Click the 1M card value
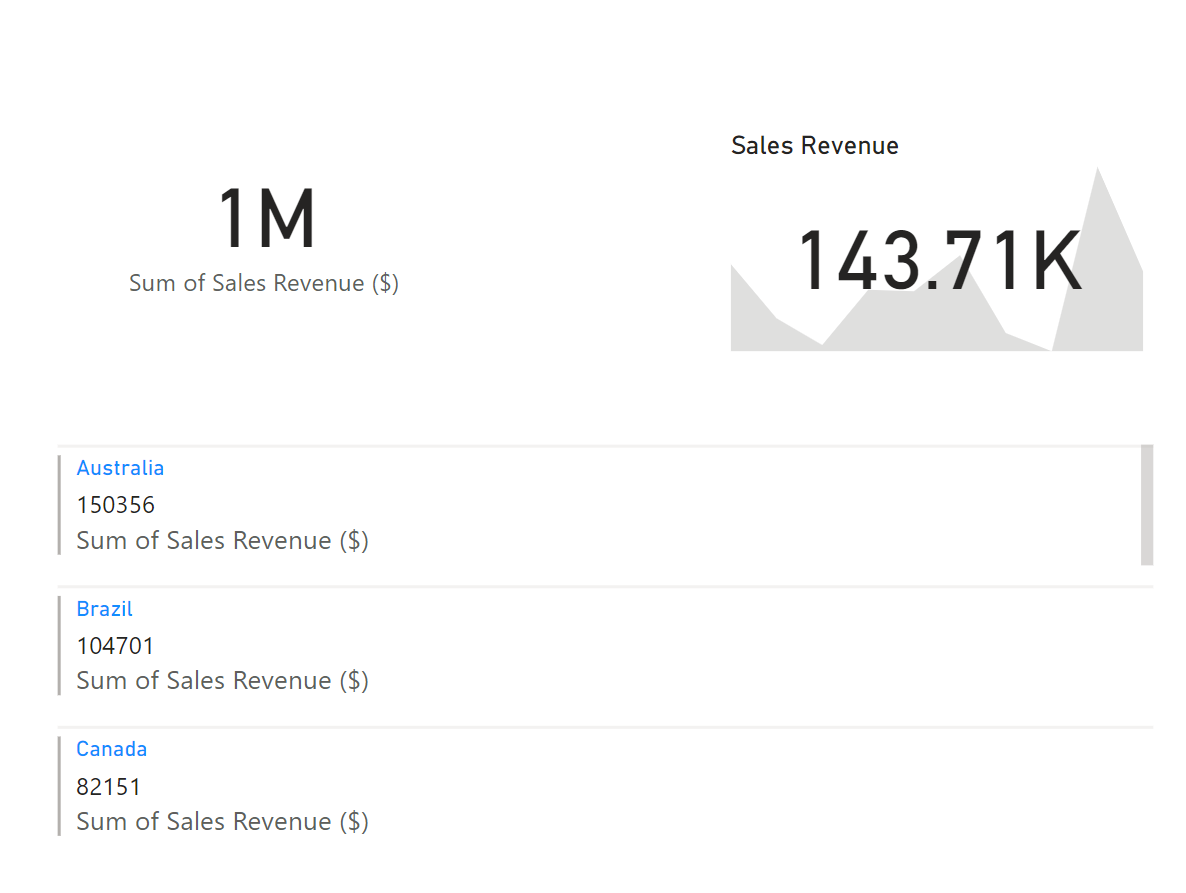The width and height of the screenshot is (1186, 893). [266, 220]
